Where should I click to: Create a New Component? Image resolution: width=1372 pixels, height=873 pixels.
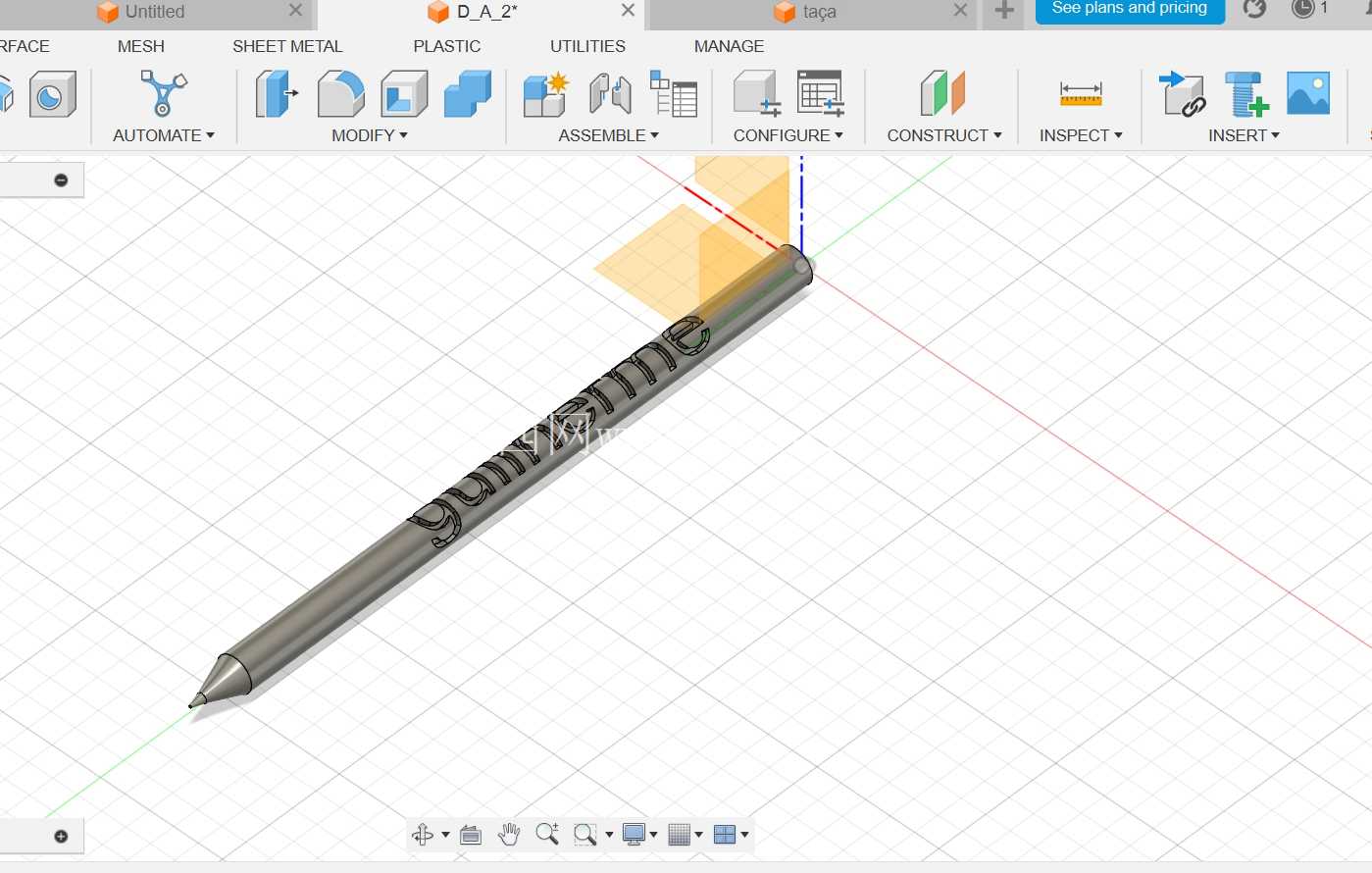[546, 94]
